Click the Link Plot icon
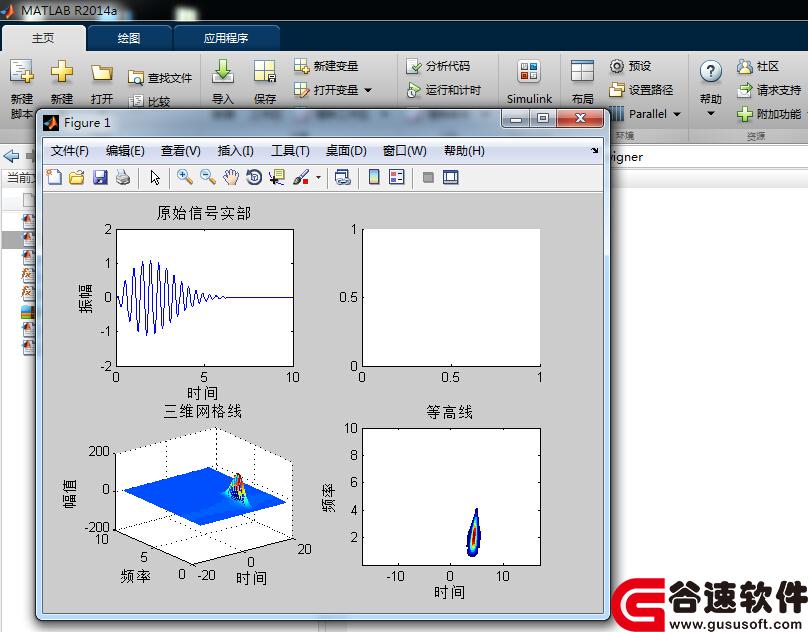808x632 pixels. click(343, 177)
